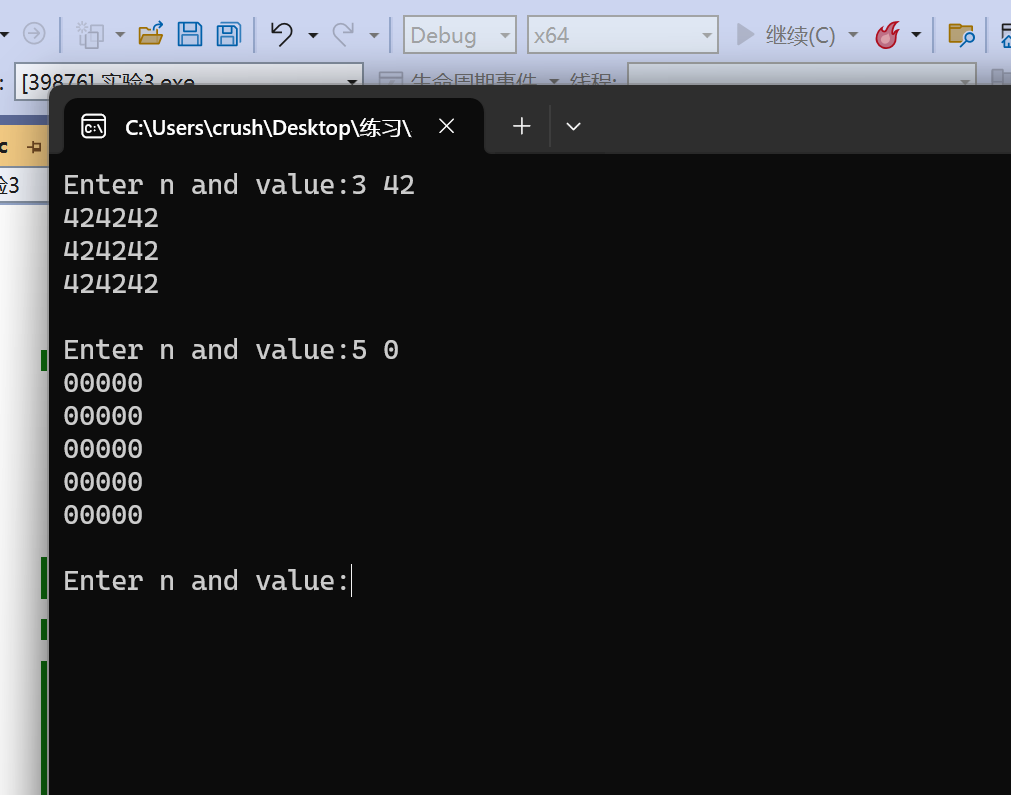Open the process 实验3.exe dropdown
This screenshot has height=795, width=1011.
(x=189, y=81)
